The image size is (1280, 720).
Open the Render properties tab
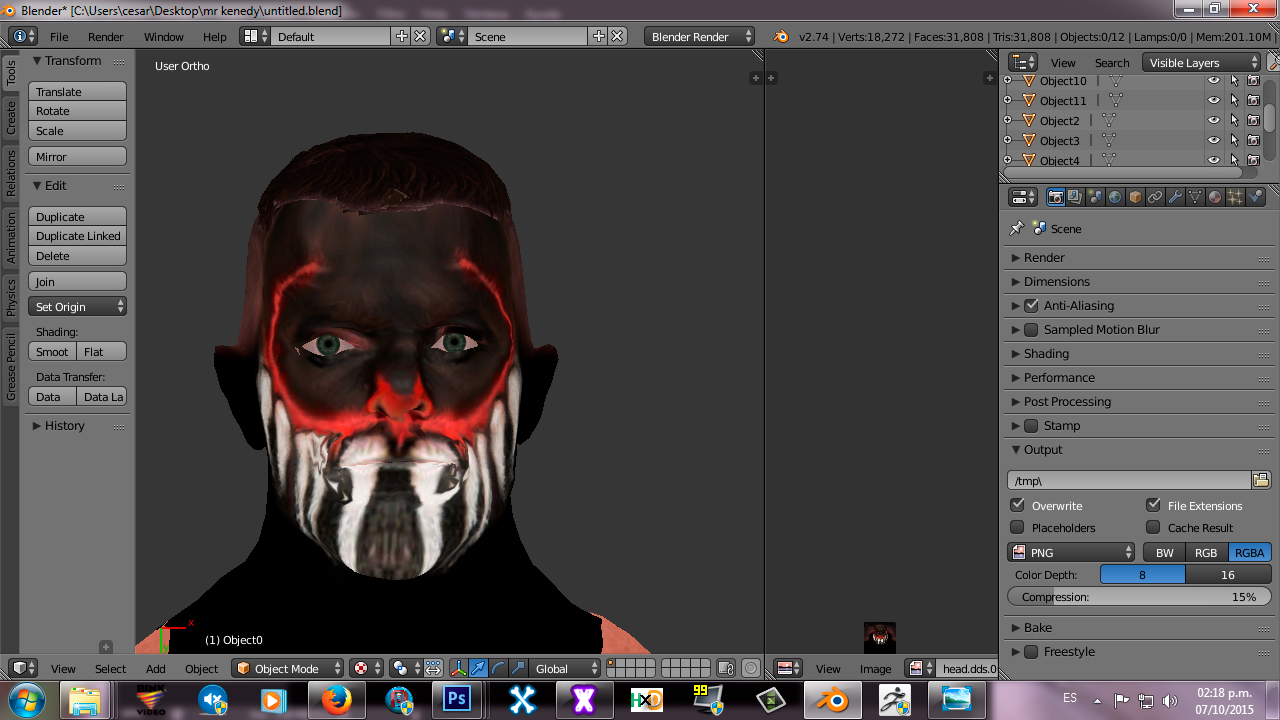1055,197
